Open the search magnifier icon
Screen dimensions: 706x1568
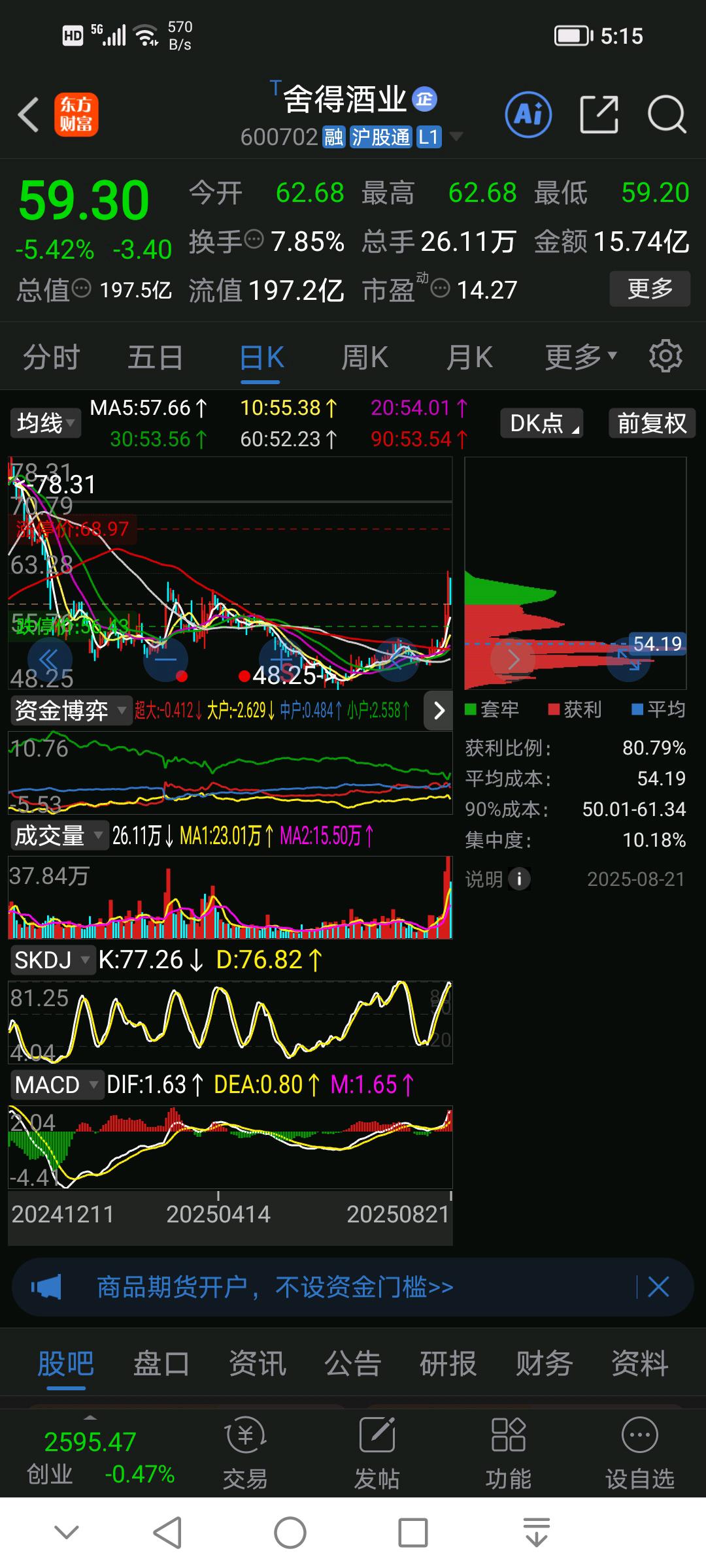point(667,114)
